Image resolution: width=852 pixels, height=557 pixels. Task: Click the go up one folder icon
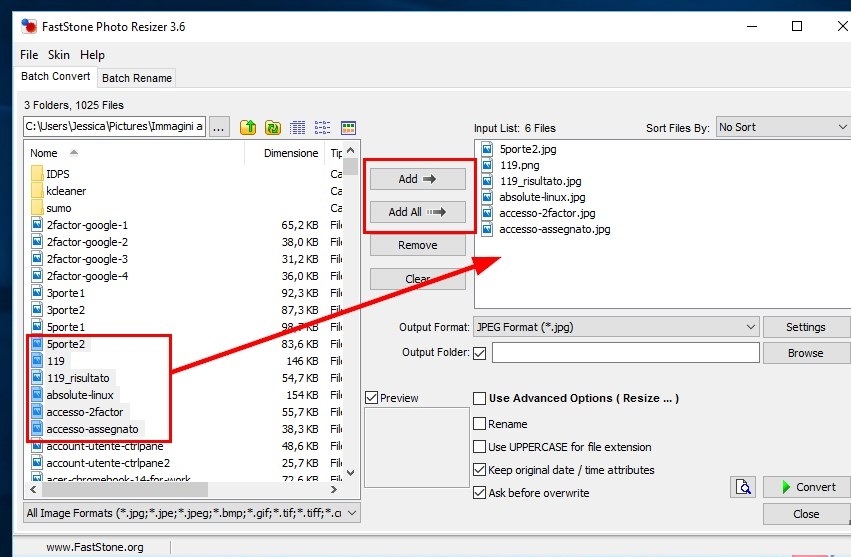coord(248,127)
